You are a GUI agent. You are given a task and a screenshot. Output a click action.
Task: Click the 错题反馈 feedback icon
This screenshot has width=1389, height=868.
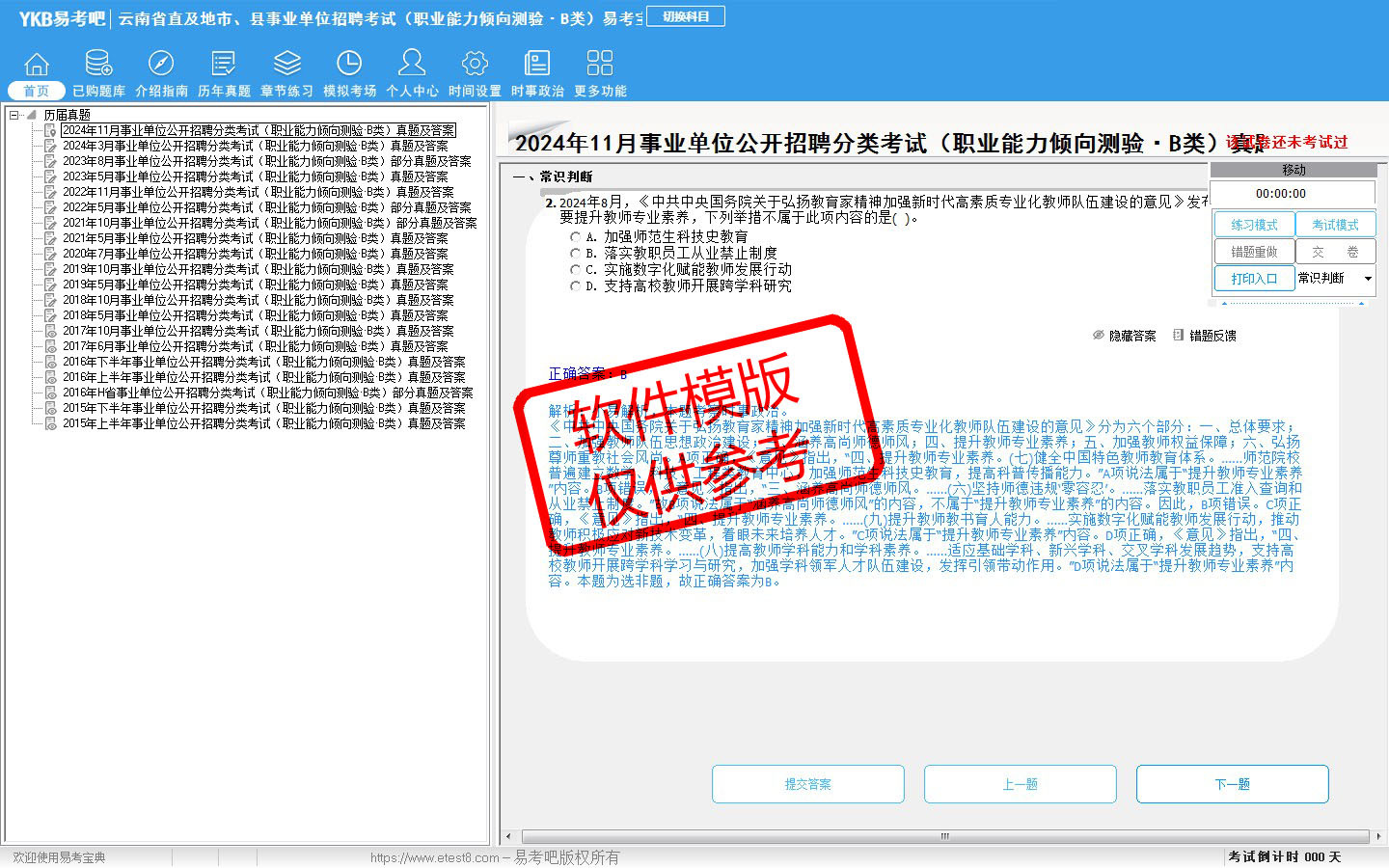(x=1178, y=336)
